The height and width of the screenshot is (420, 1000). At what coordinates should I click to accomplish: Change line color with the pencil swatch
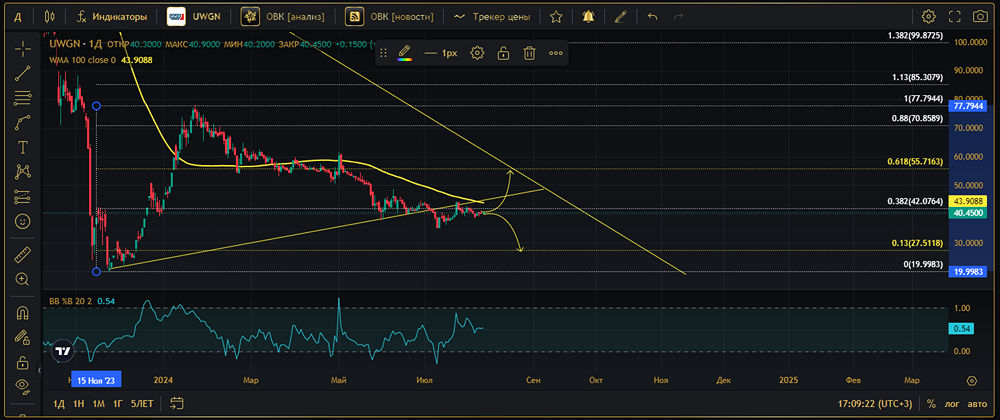coord(404,53)
